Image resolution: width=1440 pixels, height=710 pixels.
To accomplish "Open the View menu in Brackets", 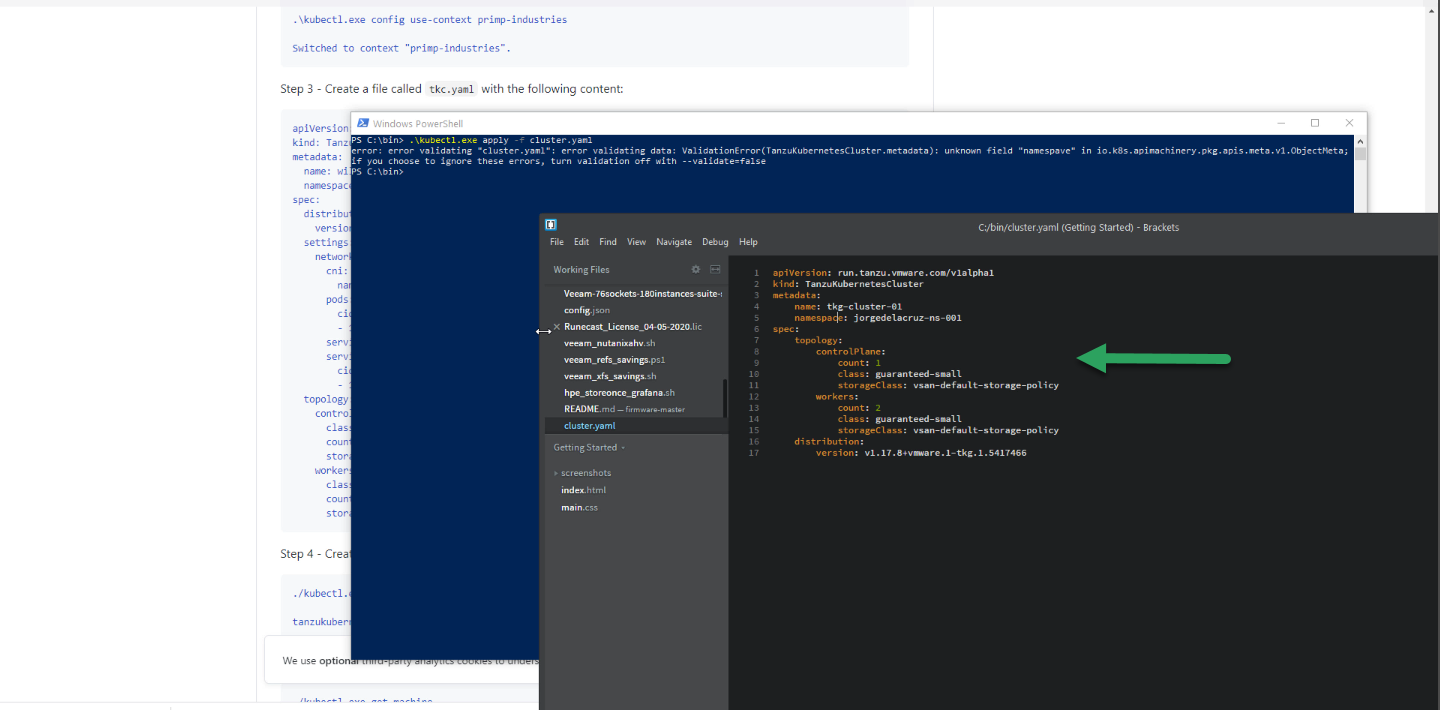I will 636,242.
